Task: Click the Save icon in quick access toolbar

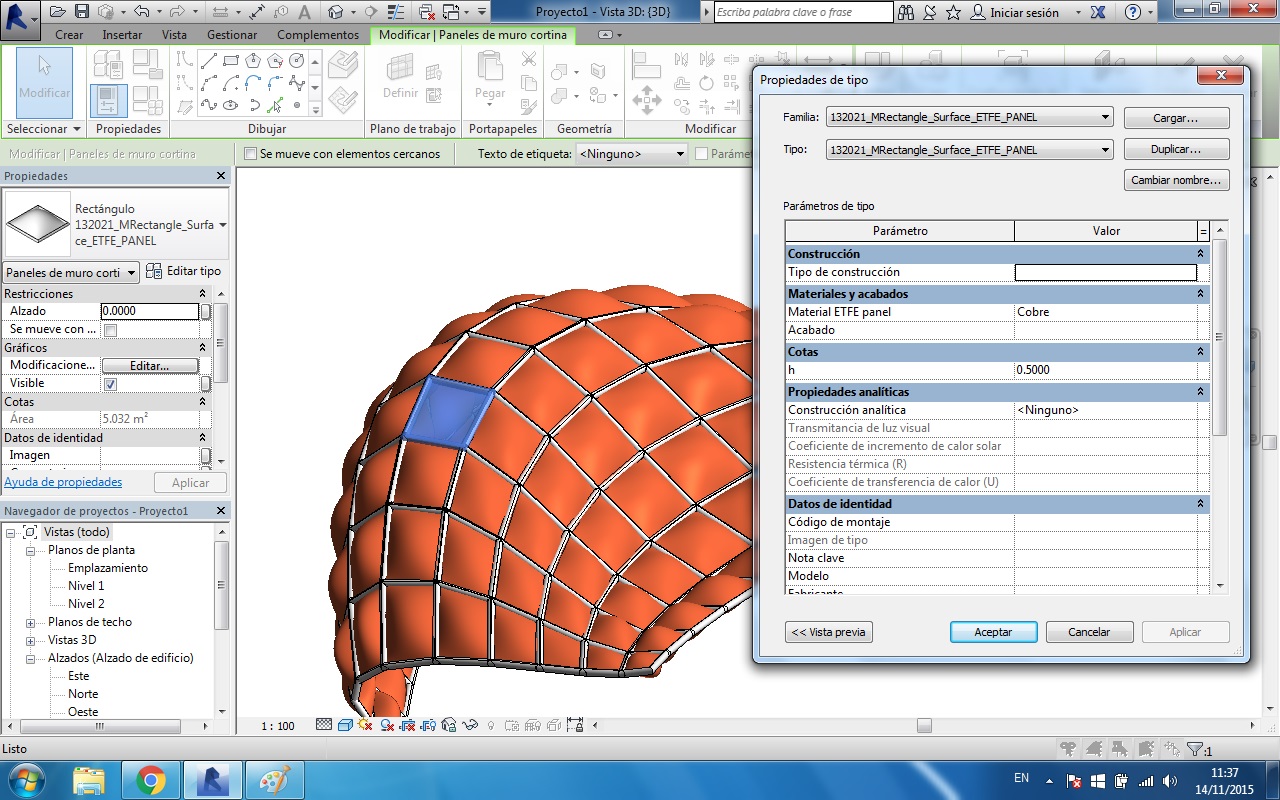Action: [x=82, y=12]
